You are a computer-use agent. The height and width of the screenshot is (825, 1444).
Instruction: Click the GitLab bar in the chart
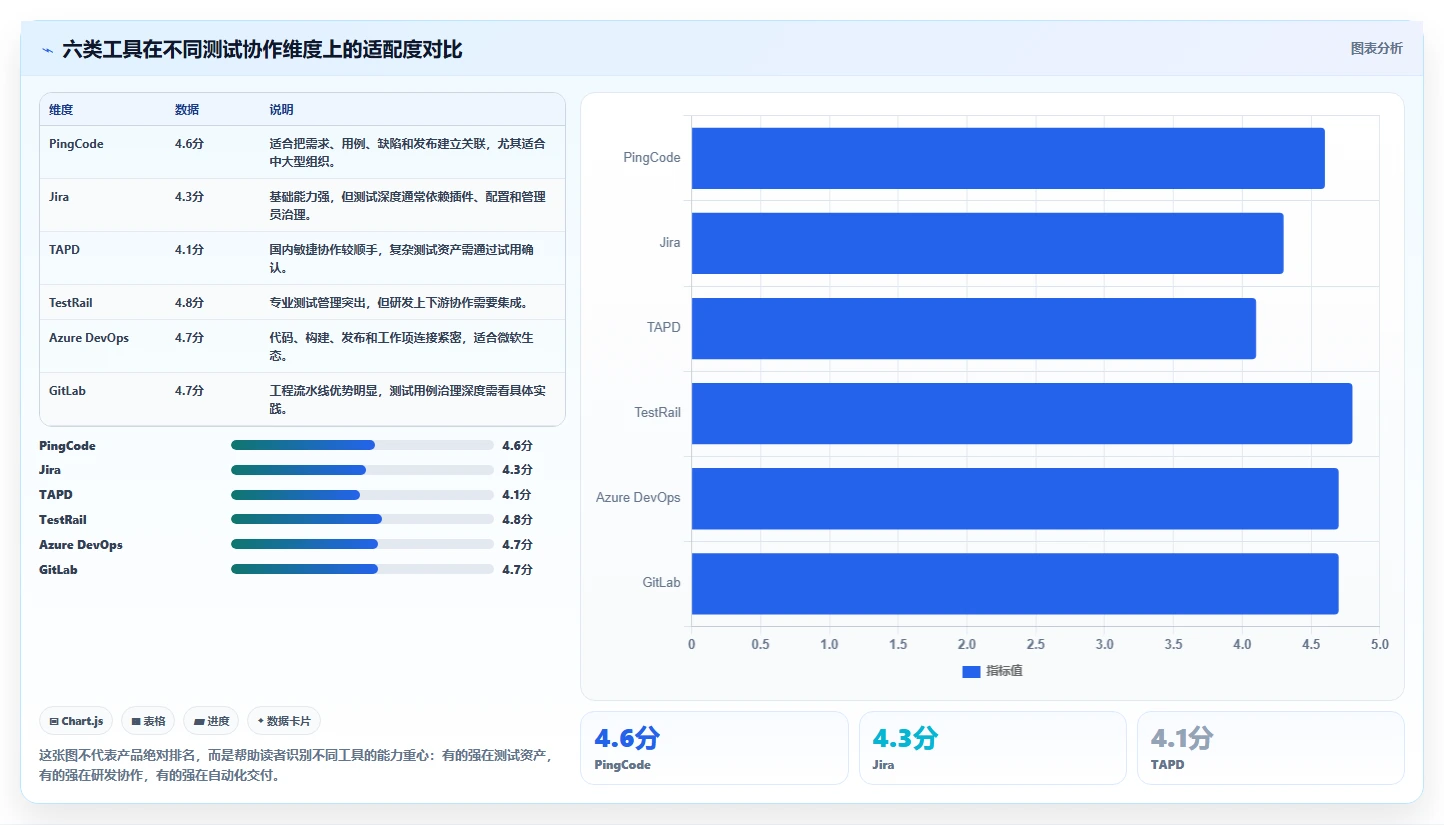pyautogui.click(x=1015, y=583)
